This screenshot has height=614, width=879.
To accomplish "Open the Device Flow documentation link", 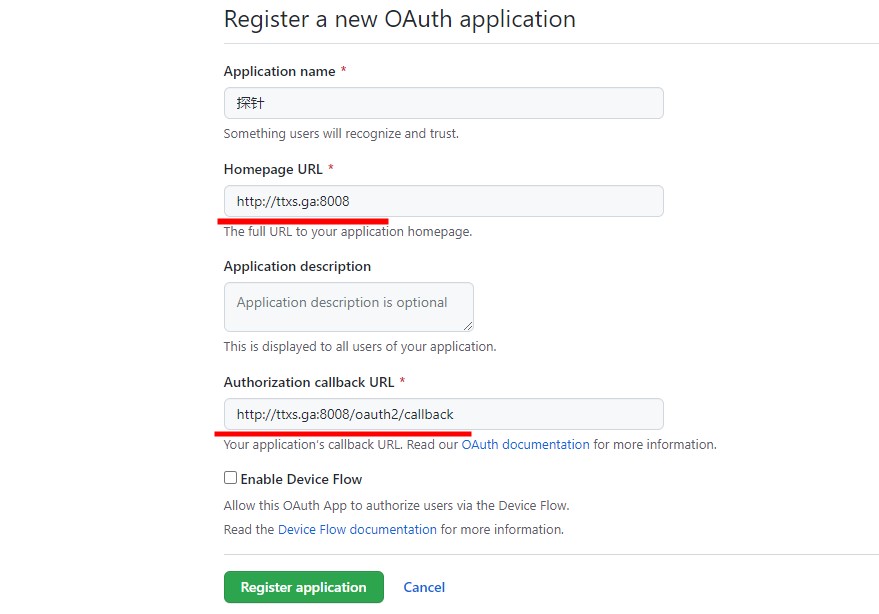I will coord(357,529).
